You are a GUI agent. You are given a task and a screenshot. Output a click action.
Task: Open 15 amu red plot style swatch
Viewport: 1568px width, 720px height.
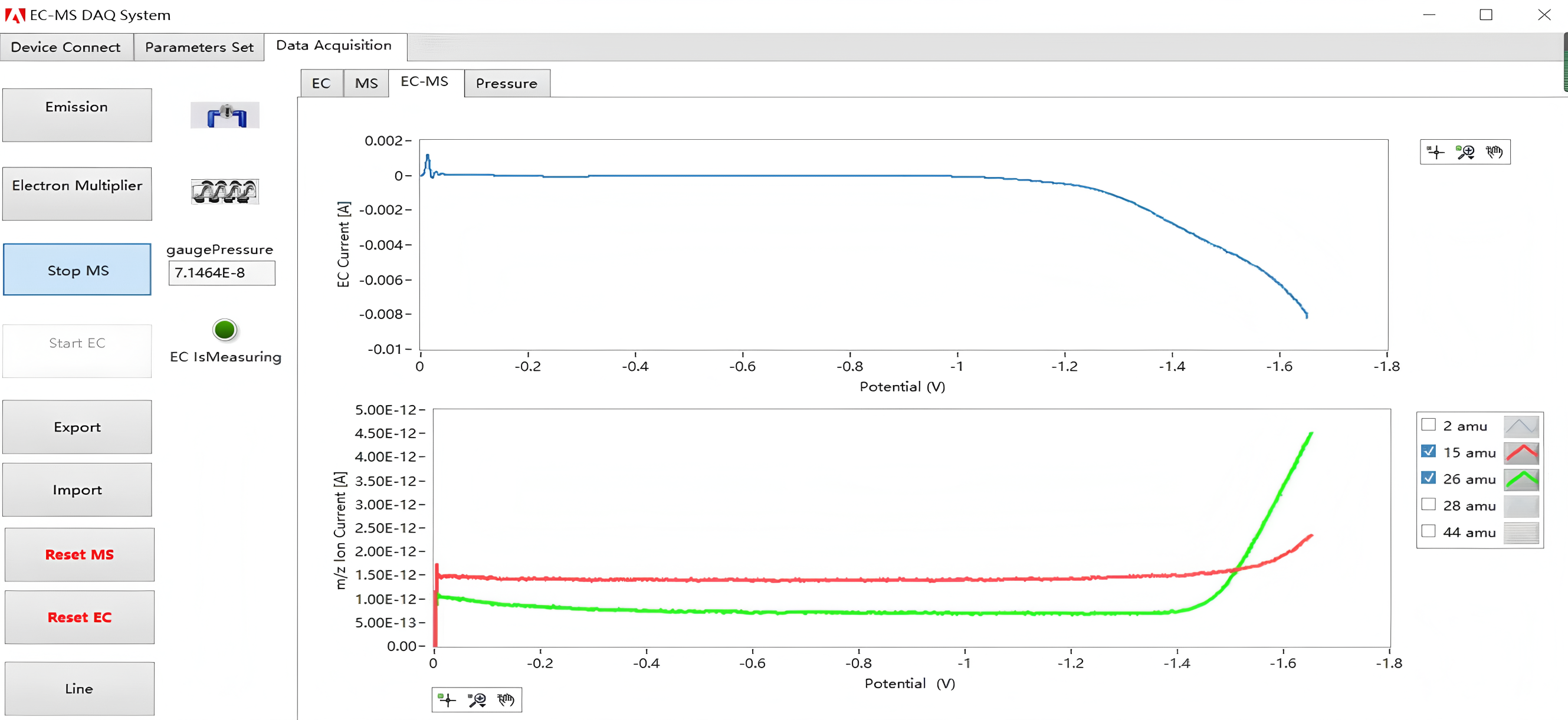[x=1521, y=453]
